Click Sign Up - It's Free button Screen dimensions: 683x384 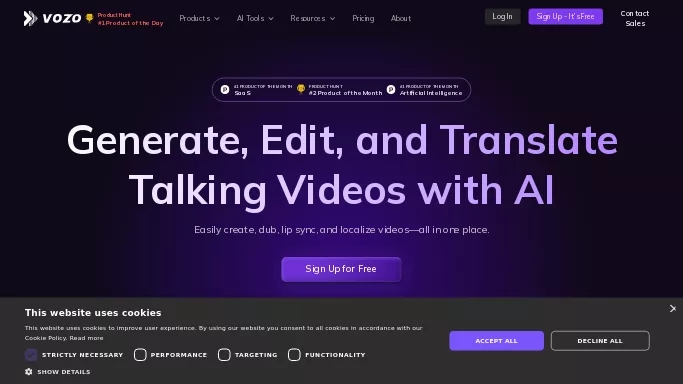point(565,17)
